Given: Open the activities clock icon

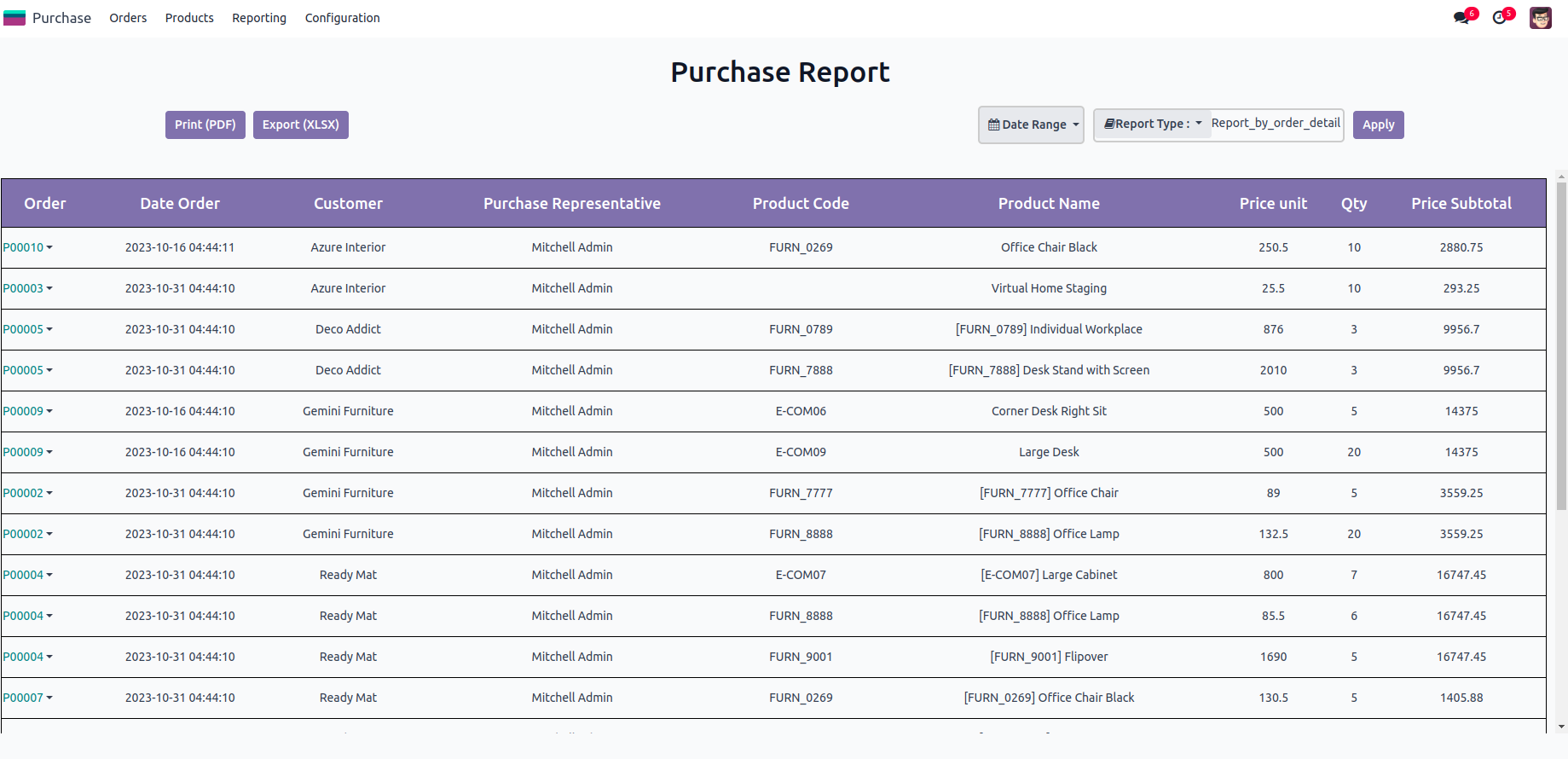Looking at the screenshot, I should pyautogui.click(x=1499, y=18).
